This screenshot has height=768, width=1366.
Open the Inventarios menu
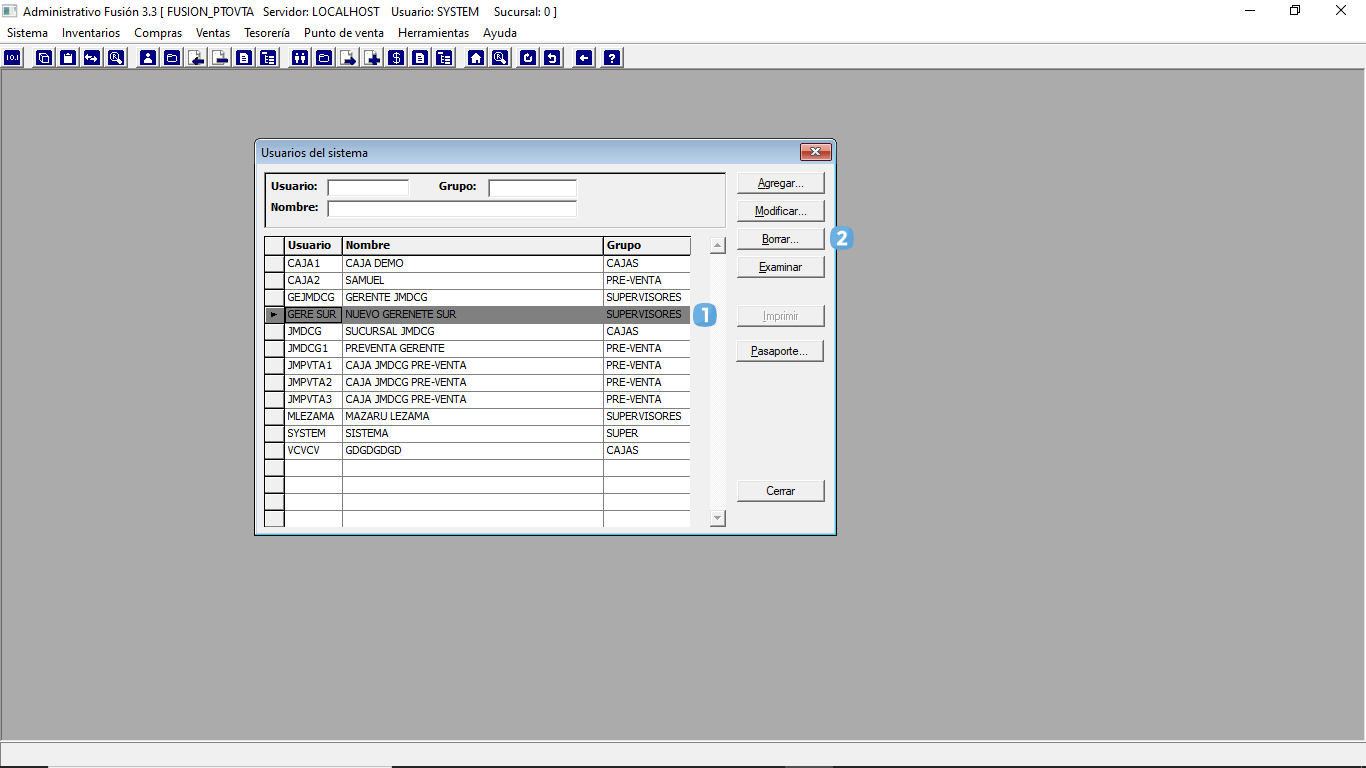pos(91,33)
